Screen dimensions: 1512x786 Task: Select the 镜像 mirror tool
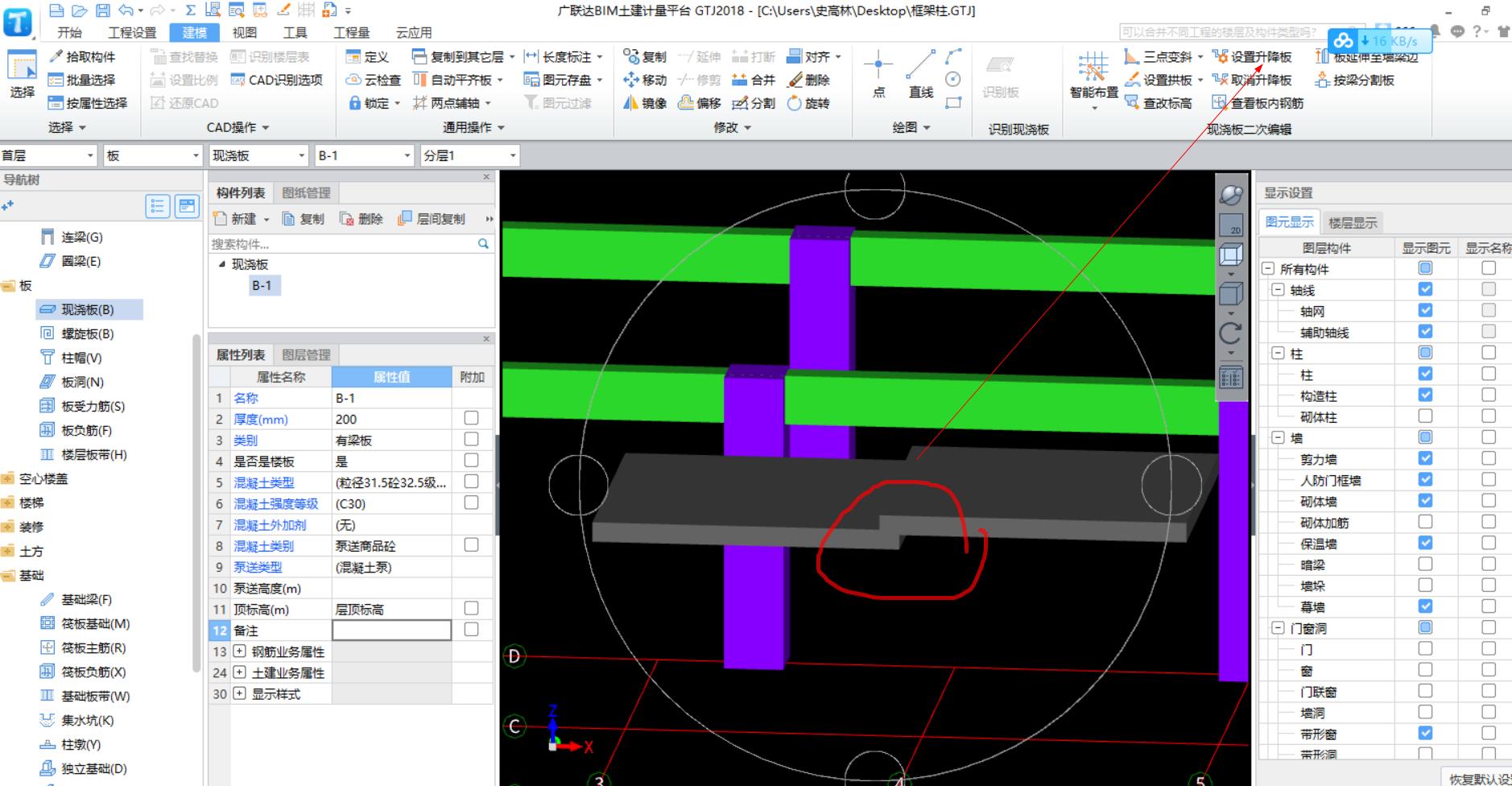646,103
